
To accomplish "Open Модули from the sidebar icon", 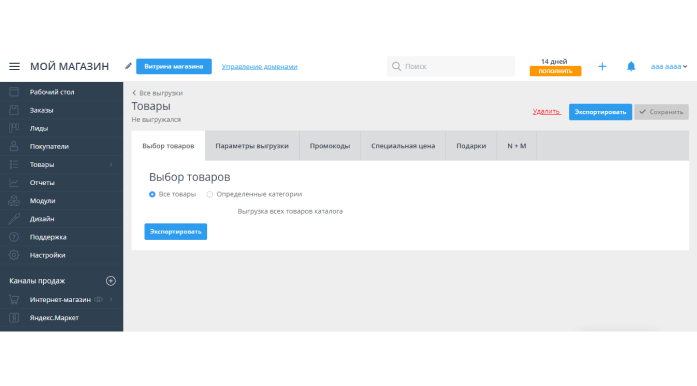I will [x=14, y=201].
